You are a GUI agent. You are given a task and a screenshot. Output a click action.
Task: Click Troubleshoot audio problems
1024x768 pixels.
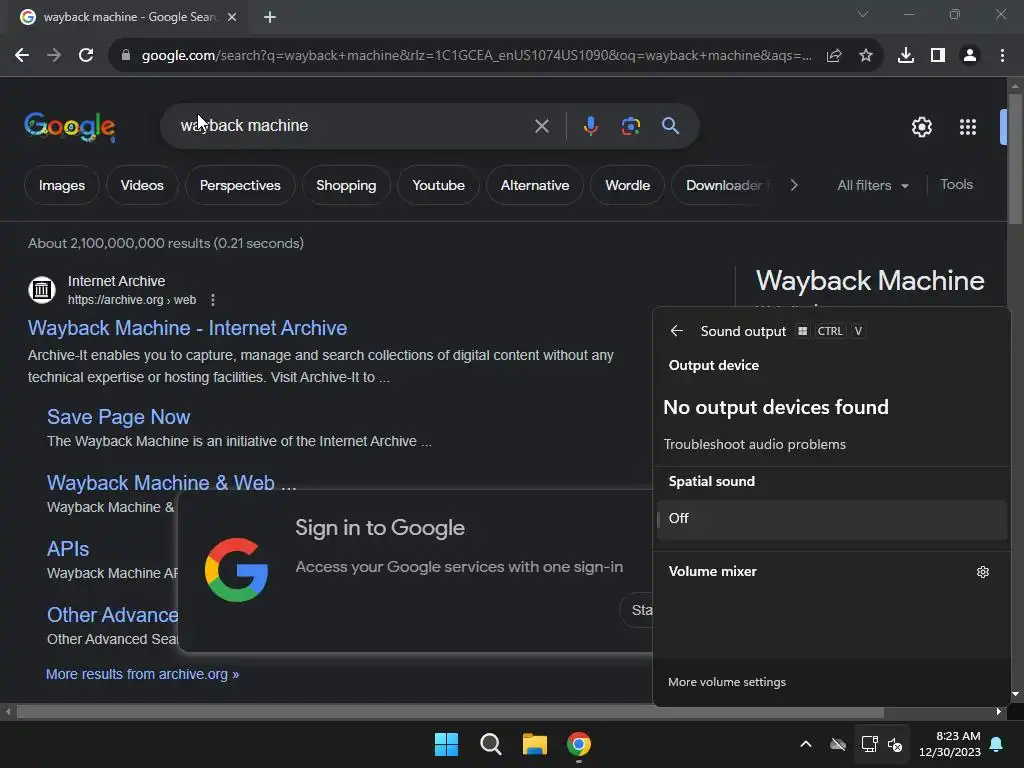pos(754,444)
